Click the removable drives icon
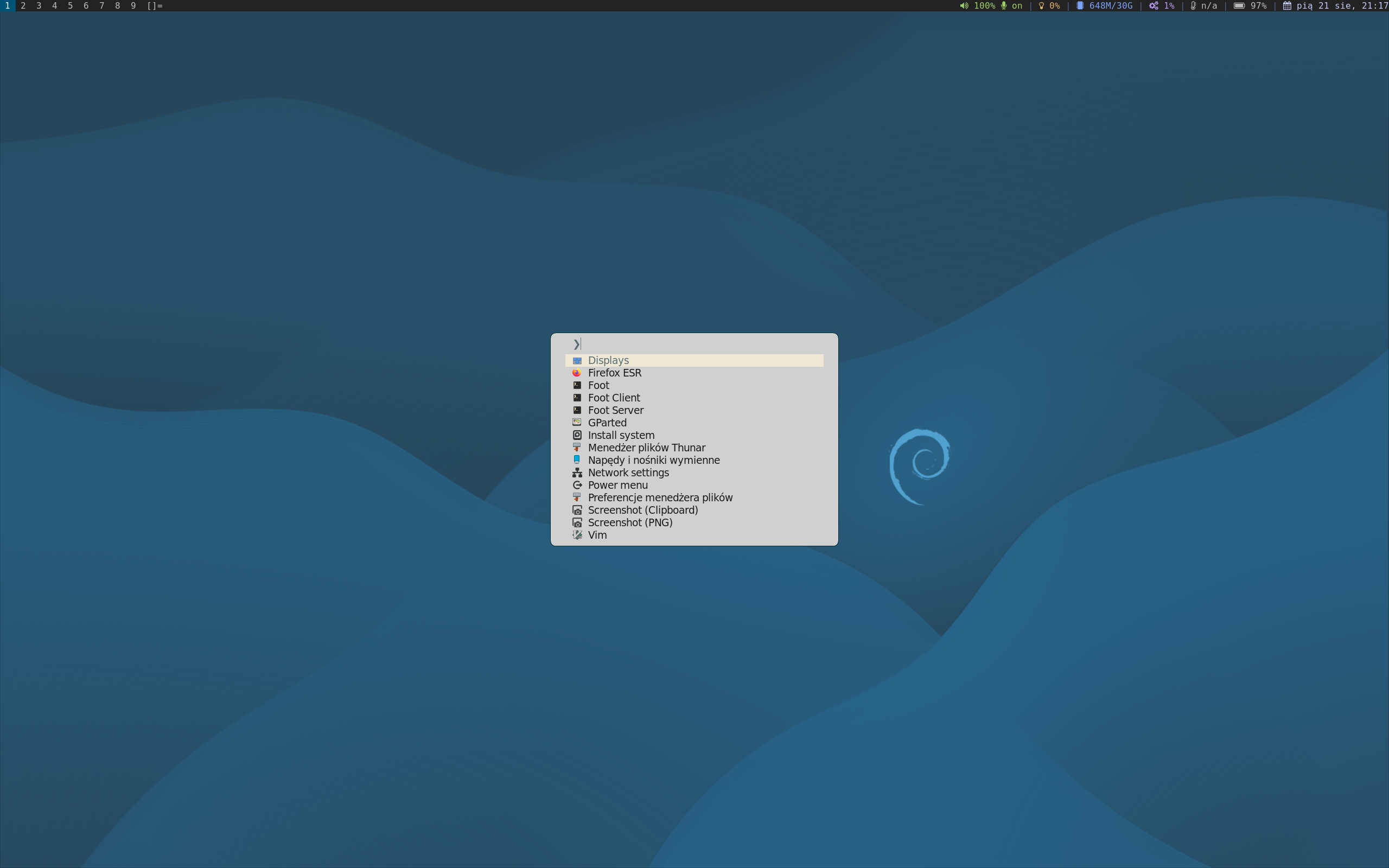This screenshot has height=868, width=1389. [x=577, y=460]
